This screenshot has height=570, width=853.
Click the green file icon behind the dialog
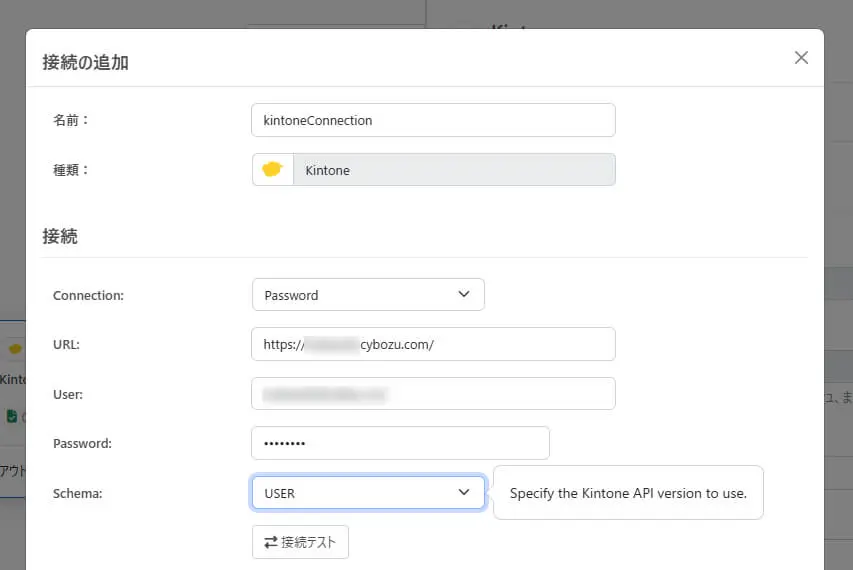point(11,416)
